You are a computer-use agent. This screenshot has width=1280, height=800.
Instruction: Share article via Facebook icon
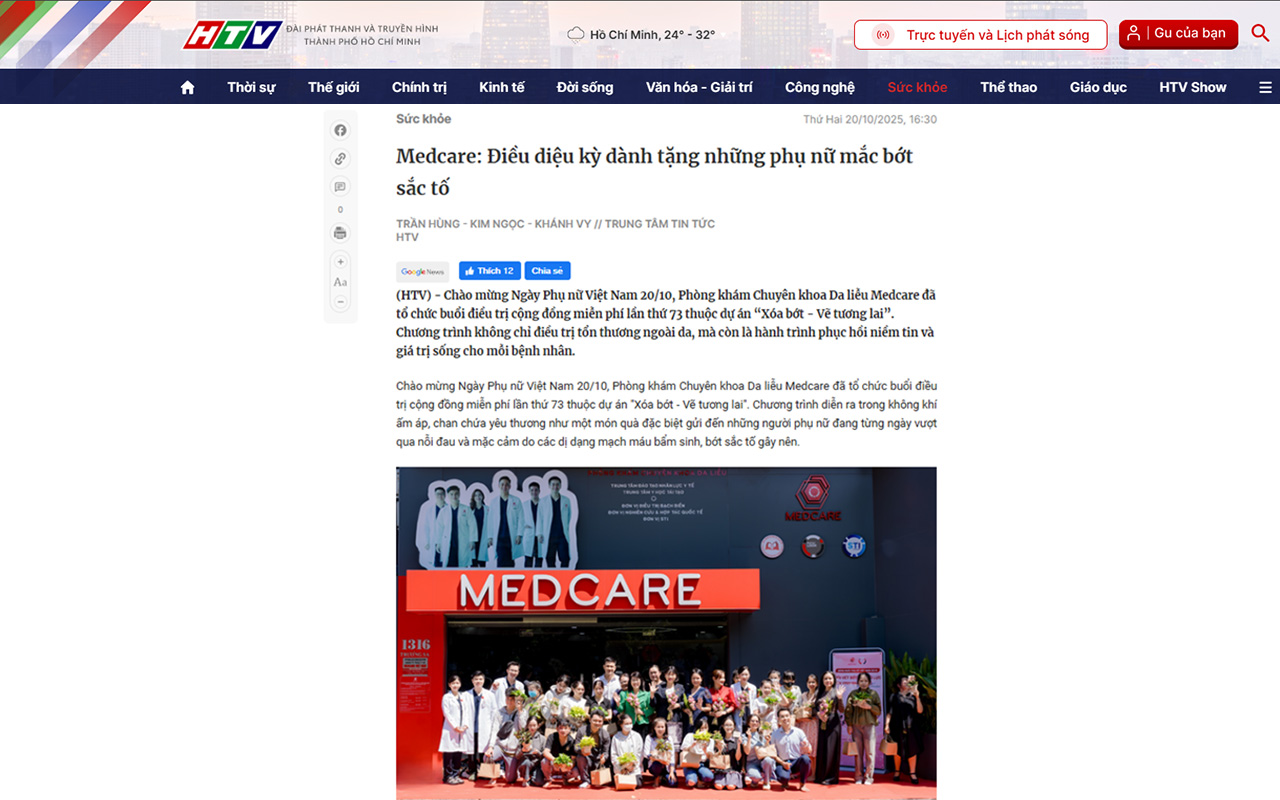point(340,131)
